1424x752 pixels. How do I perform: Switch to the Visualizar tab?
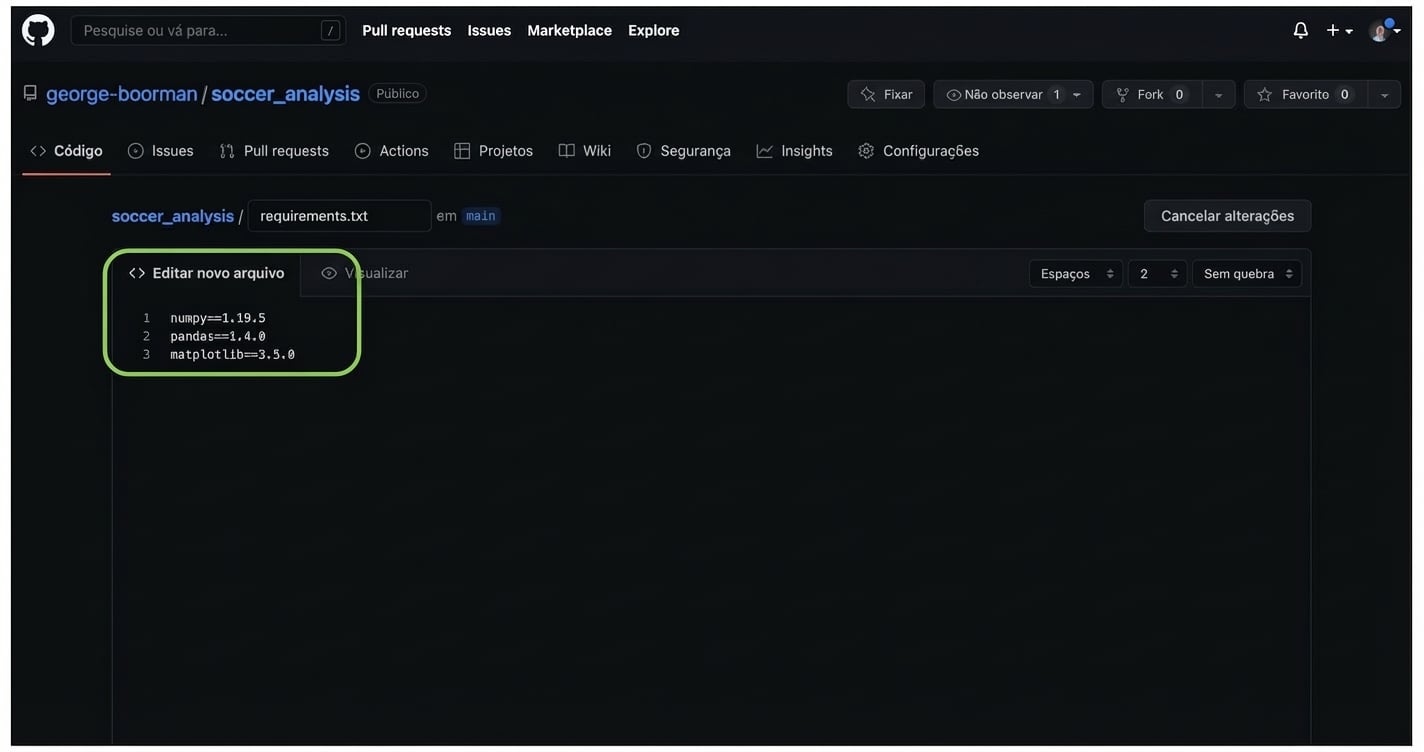click(x=363, y=271)
